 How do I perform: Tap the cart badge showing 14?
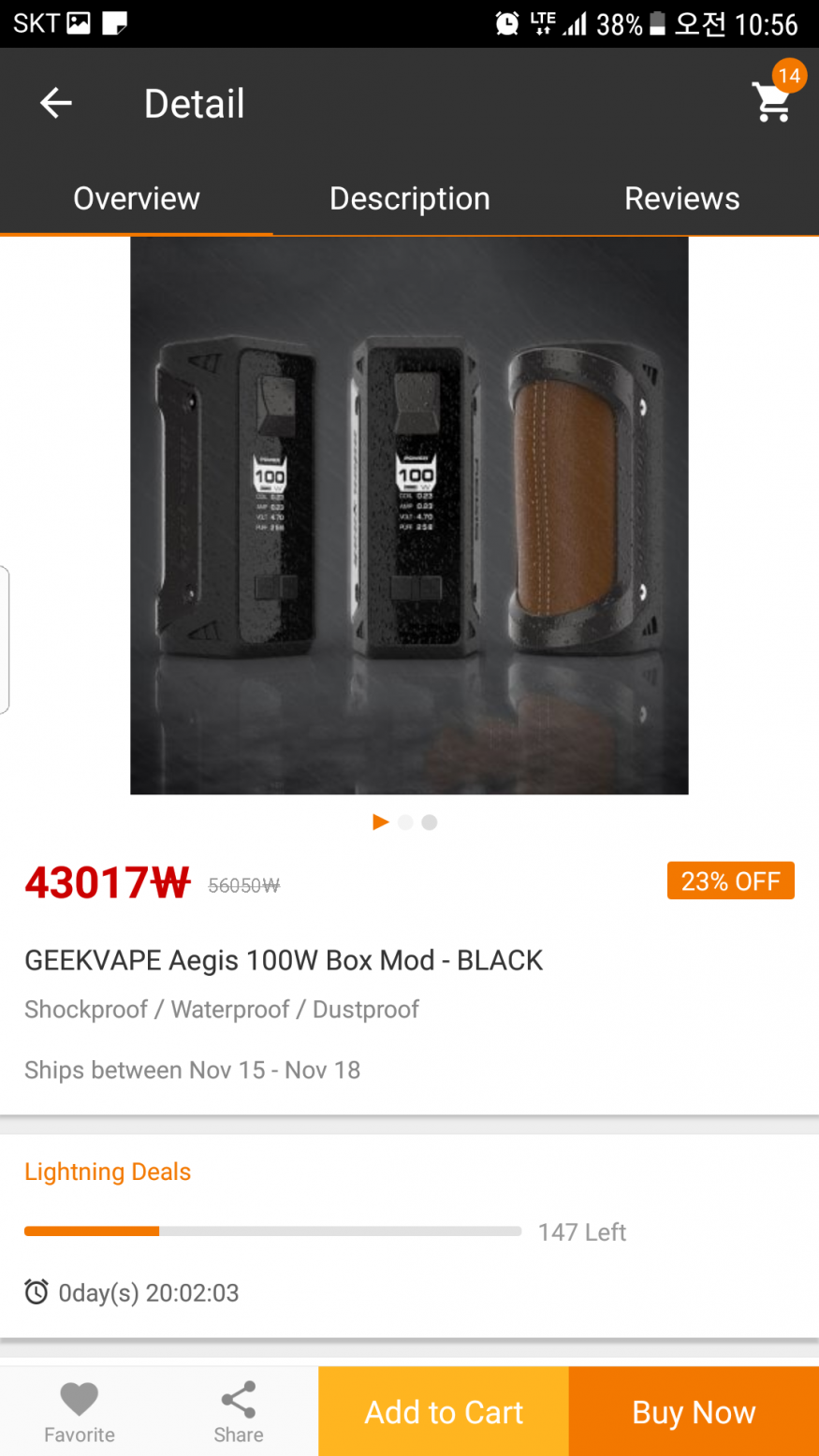(x=789, y=76)
